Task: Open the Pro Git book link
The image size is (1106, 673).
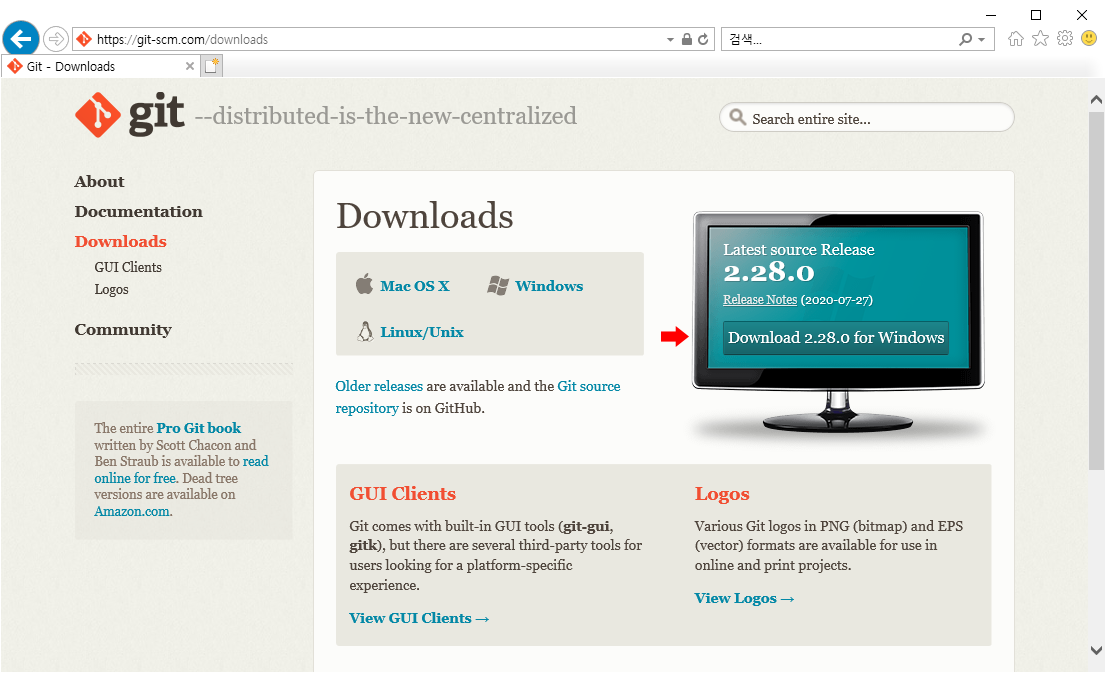Action: point(198,428)
